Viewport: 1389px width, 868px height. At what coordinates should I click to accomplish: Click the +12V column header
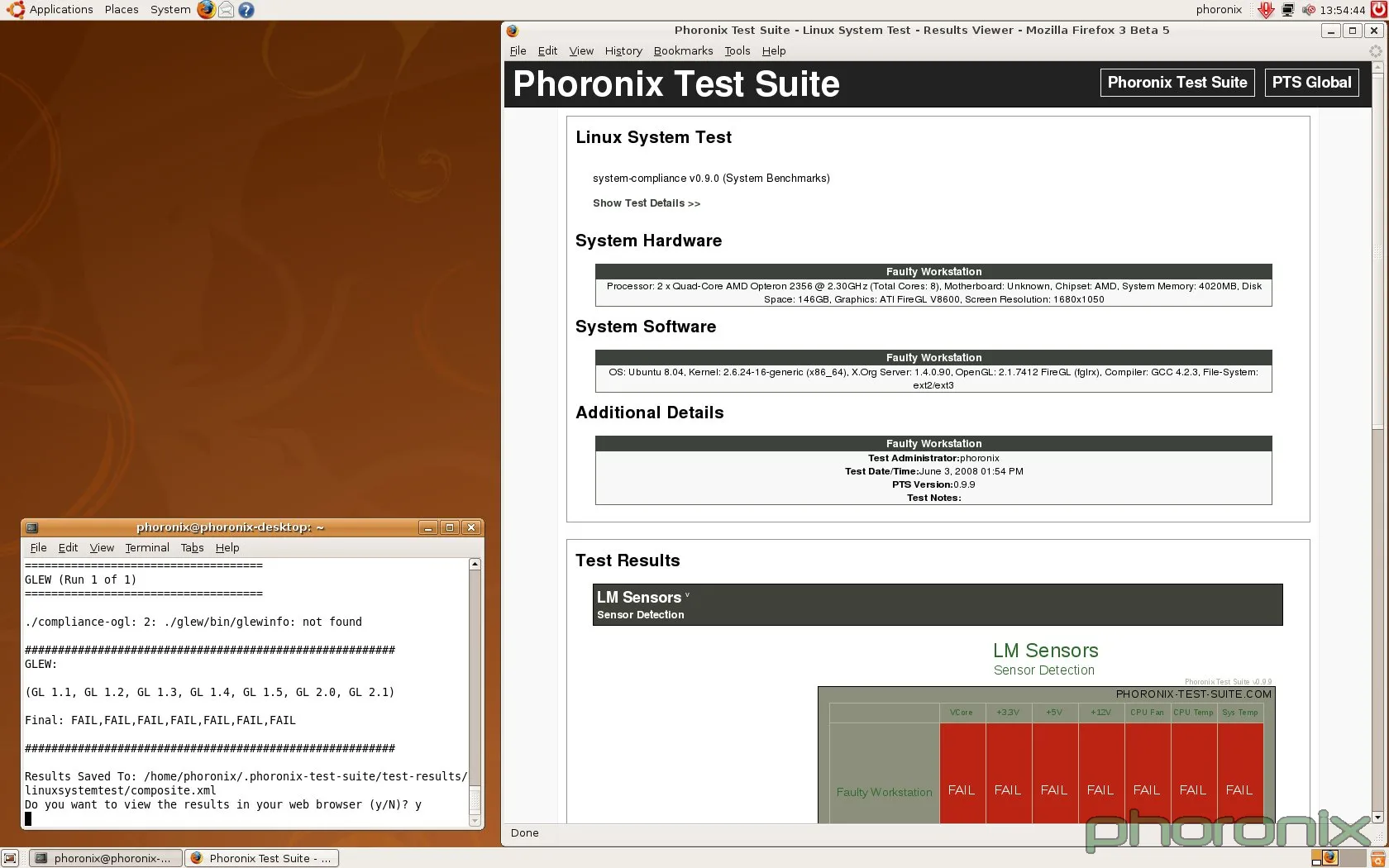coord(1100,713)
